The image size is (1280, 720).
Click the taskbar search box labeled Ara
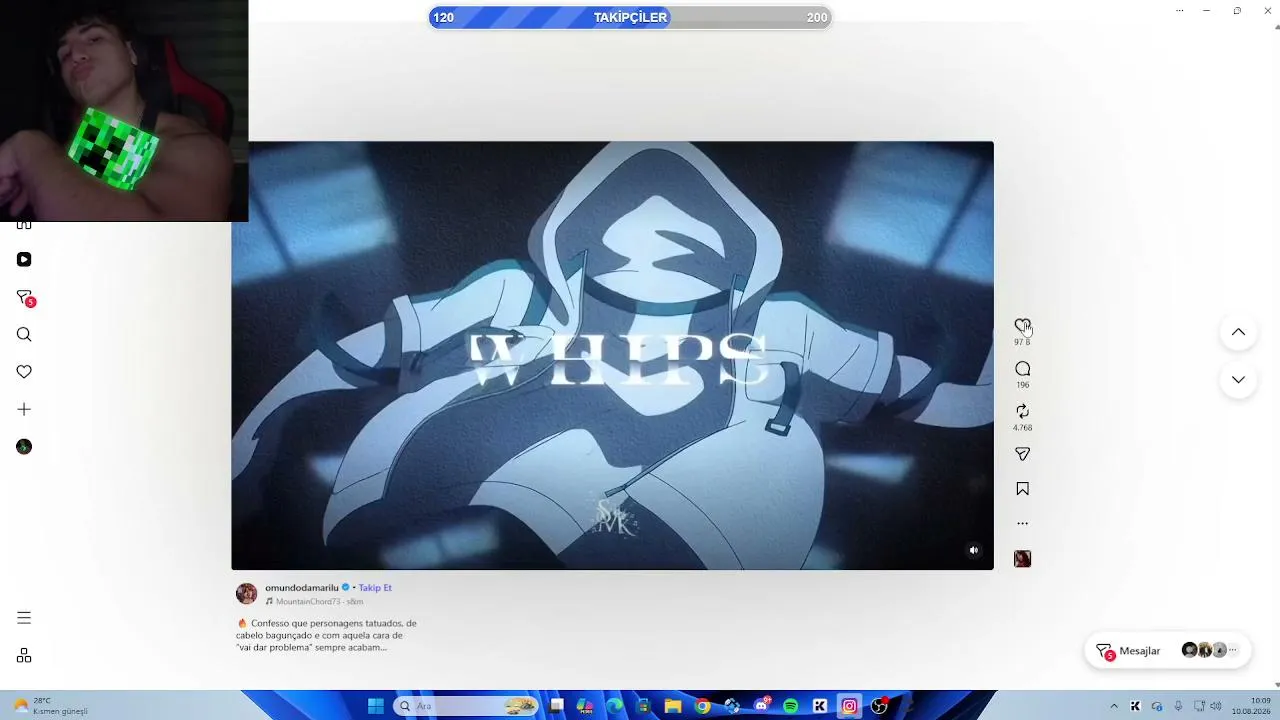point(467,706)
